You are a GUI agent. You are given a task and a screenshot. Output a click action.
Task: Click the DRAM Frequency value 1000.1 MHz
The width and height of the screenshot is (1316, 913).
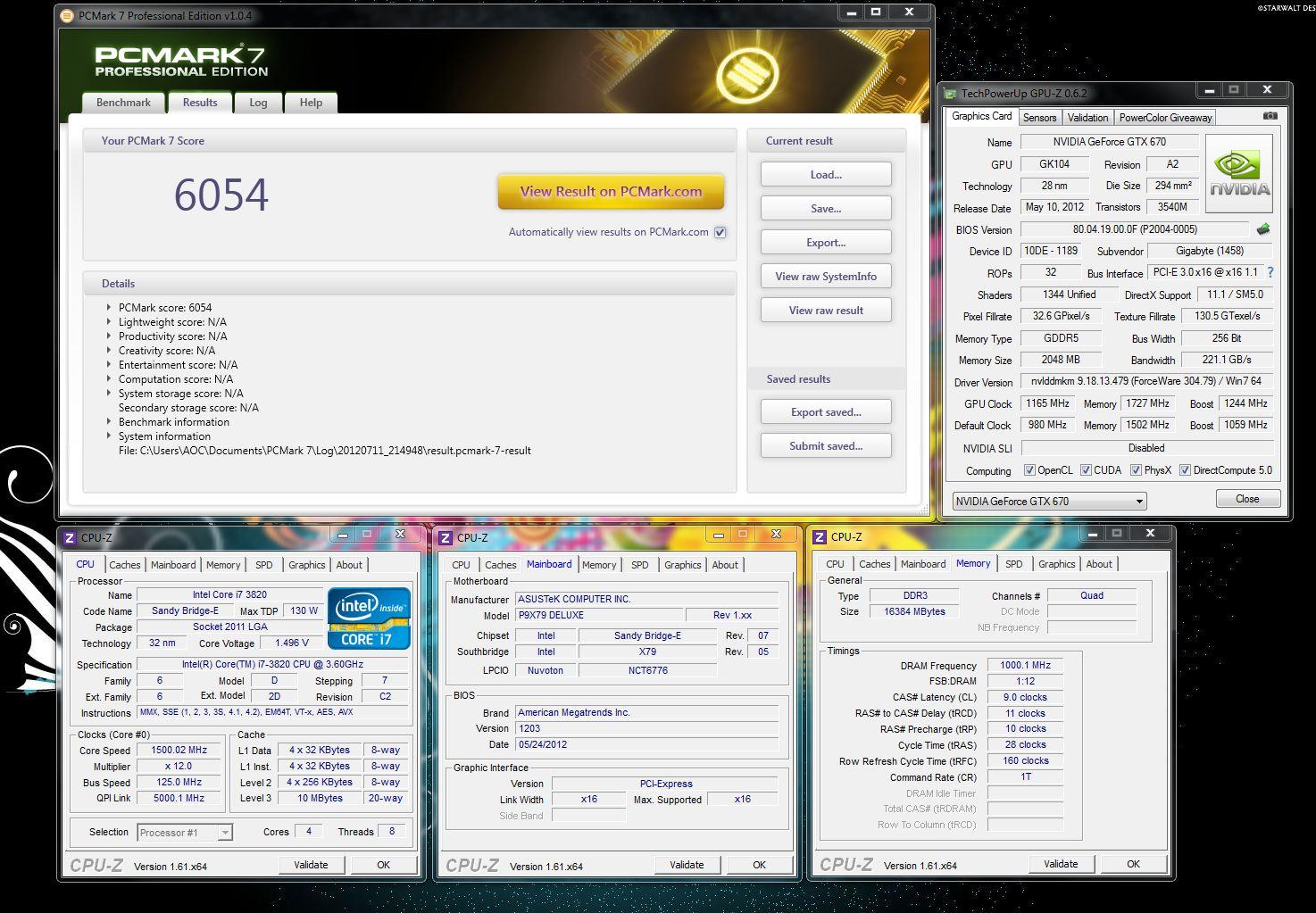click(1025, 666)
